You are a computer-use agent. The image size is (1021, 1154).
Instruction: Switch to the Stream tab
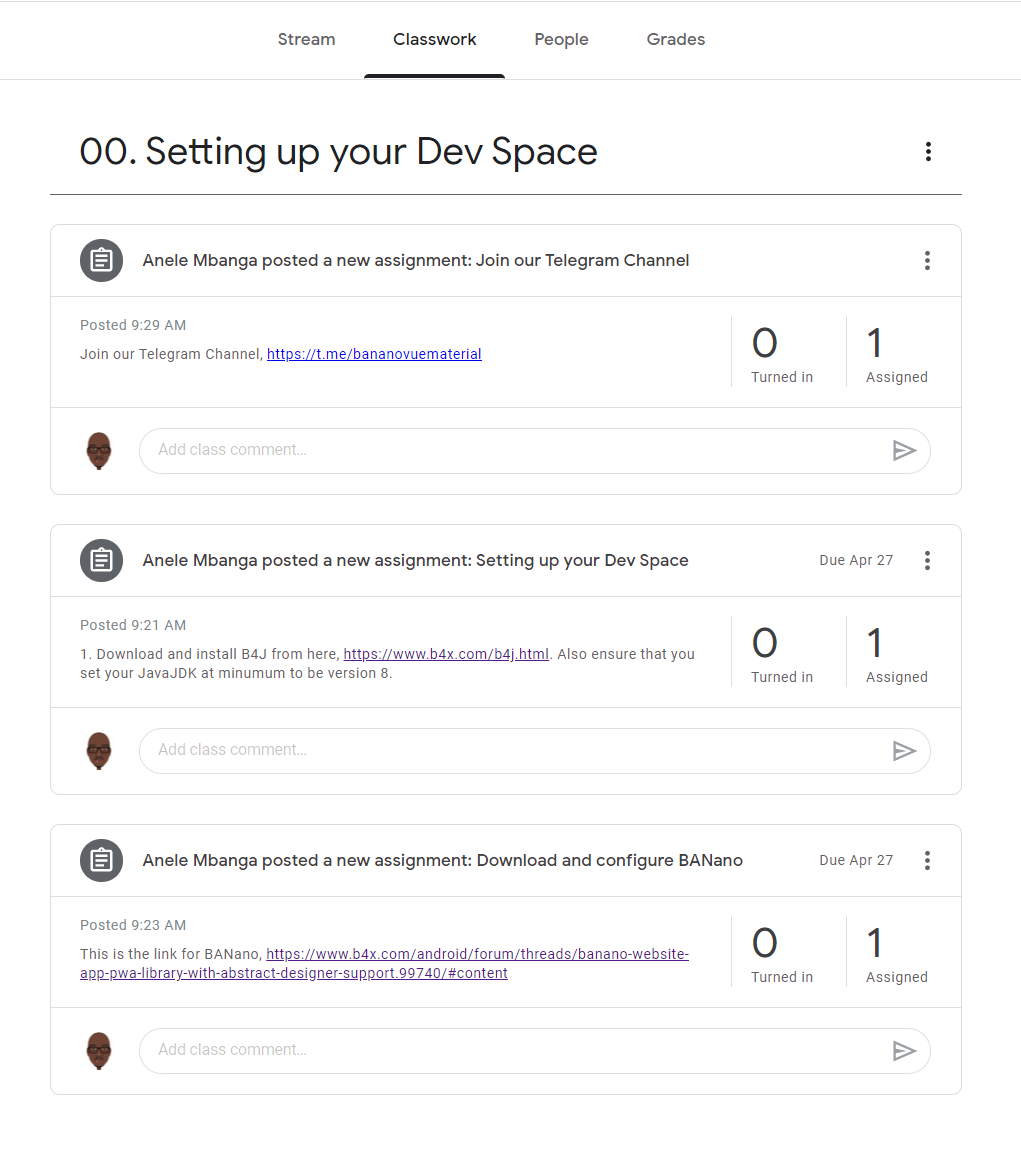pos(306,40)
